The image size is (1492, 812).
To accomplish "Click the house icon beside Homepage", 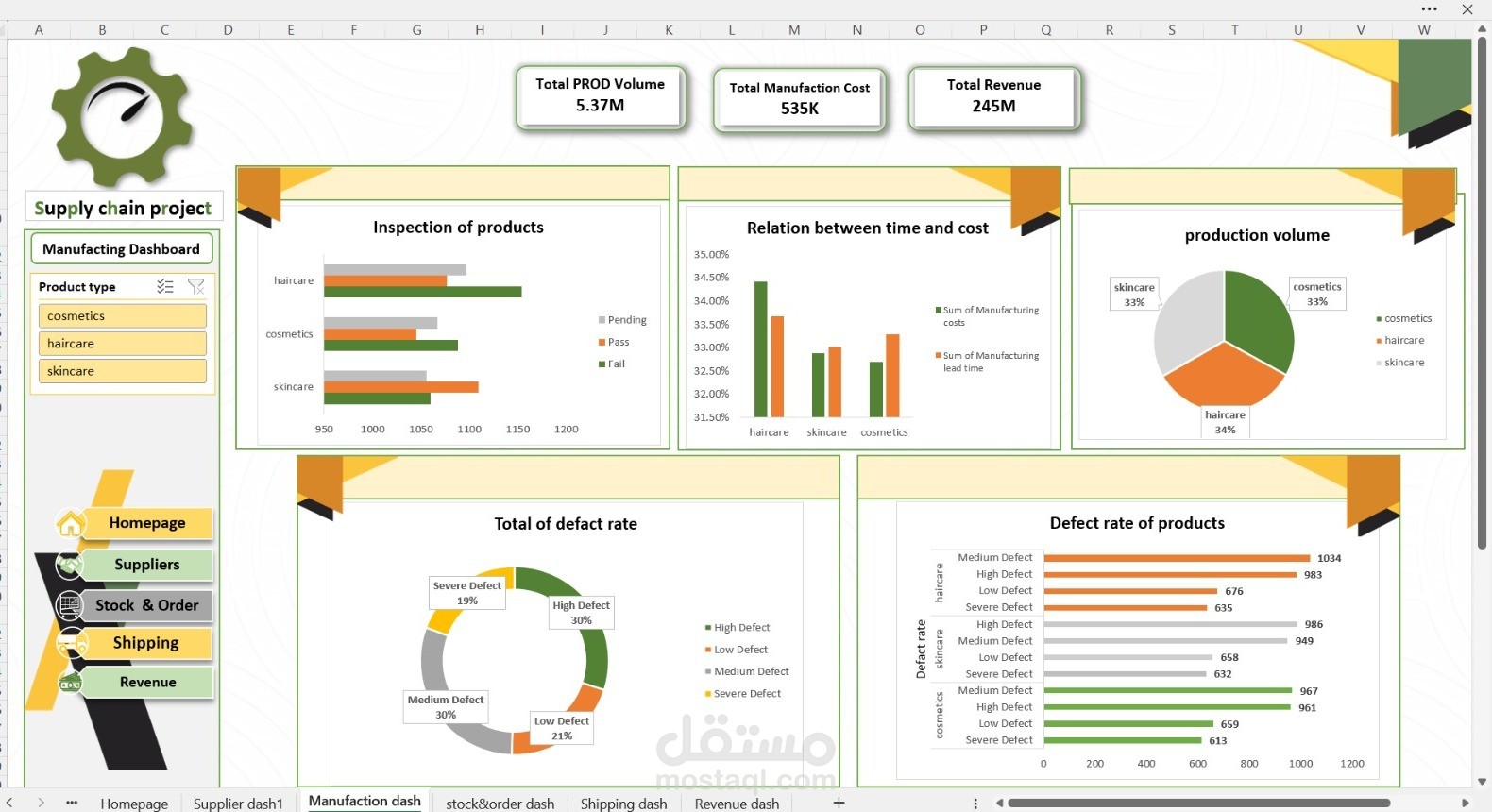I will tap(70, 523).
